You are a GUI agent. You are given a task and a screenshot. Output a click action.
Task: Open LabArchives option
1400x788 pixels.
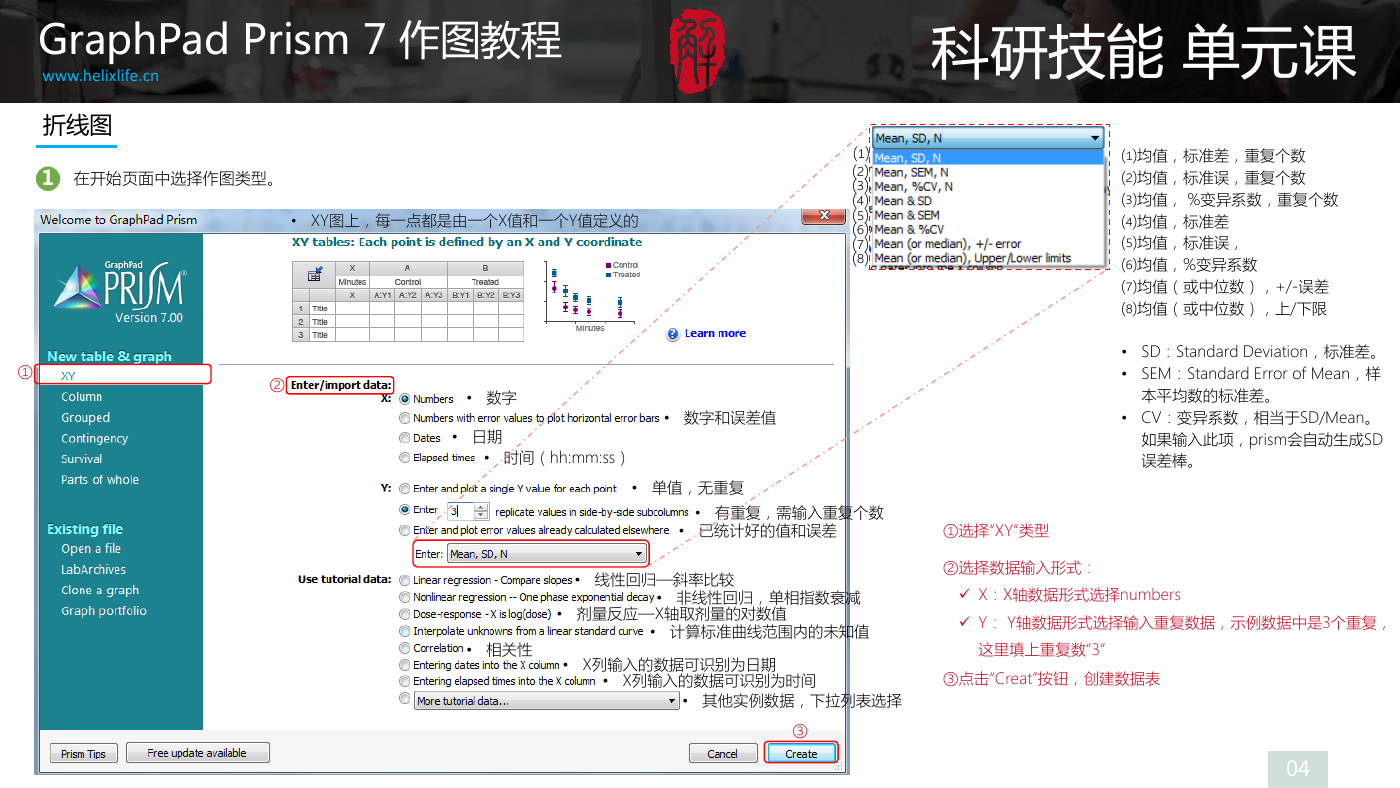93,570
